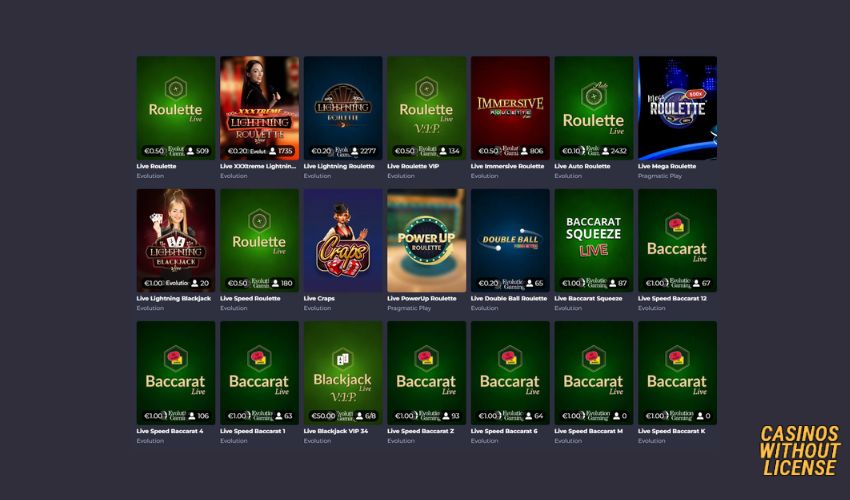Launch the Live Speed Baccarat 12 thumbnail
Viewport: 850px width, 500px height.
click(678, 240)
